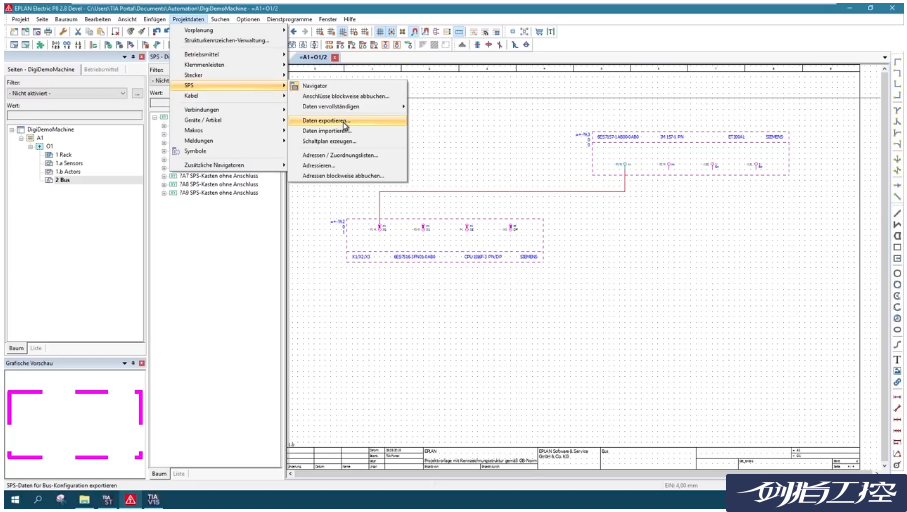907x512 pixels.
Task: Click the back arrow navigation icon
Action: [x=293, y=32]
